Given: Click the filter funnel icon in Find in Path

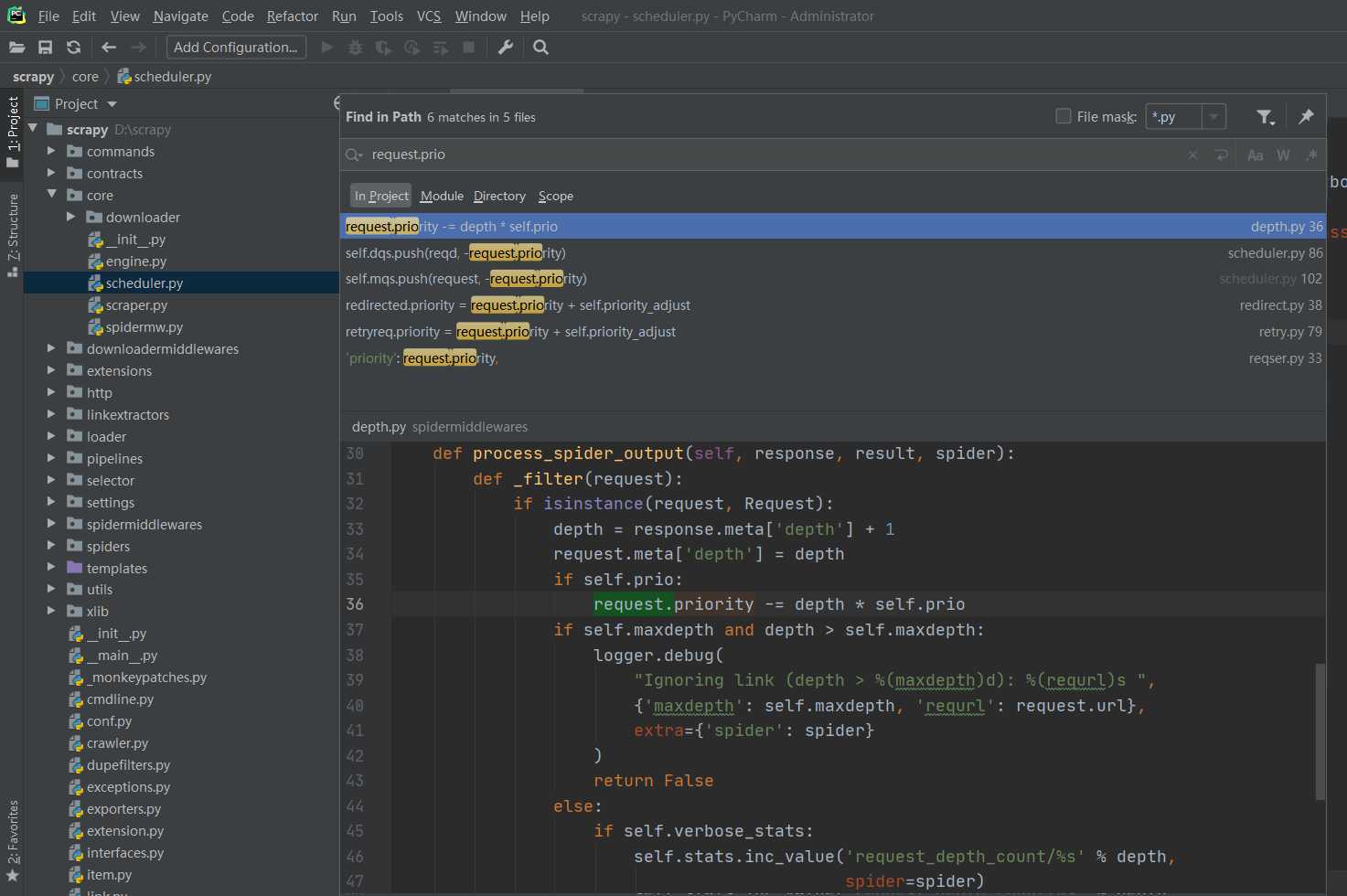Looking at the screenshot, I should [x=1266, y=117].
